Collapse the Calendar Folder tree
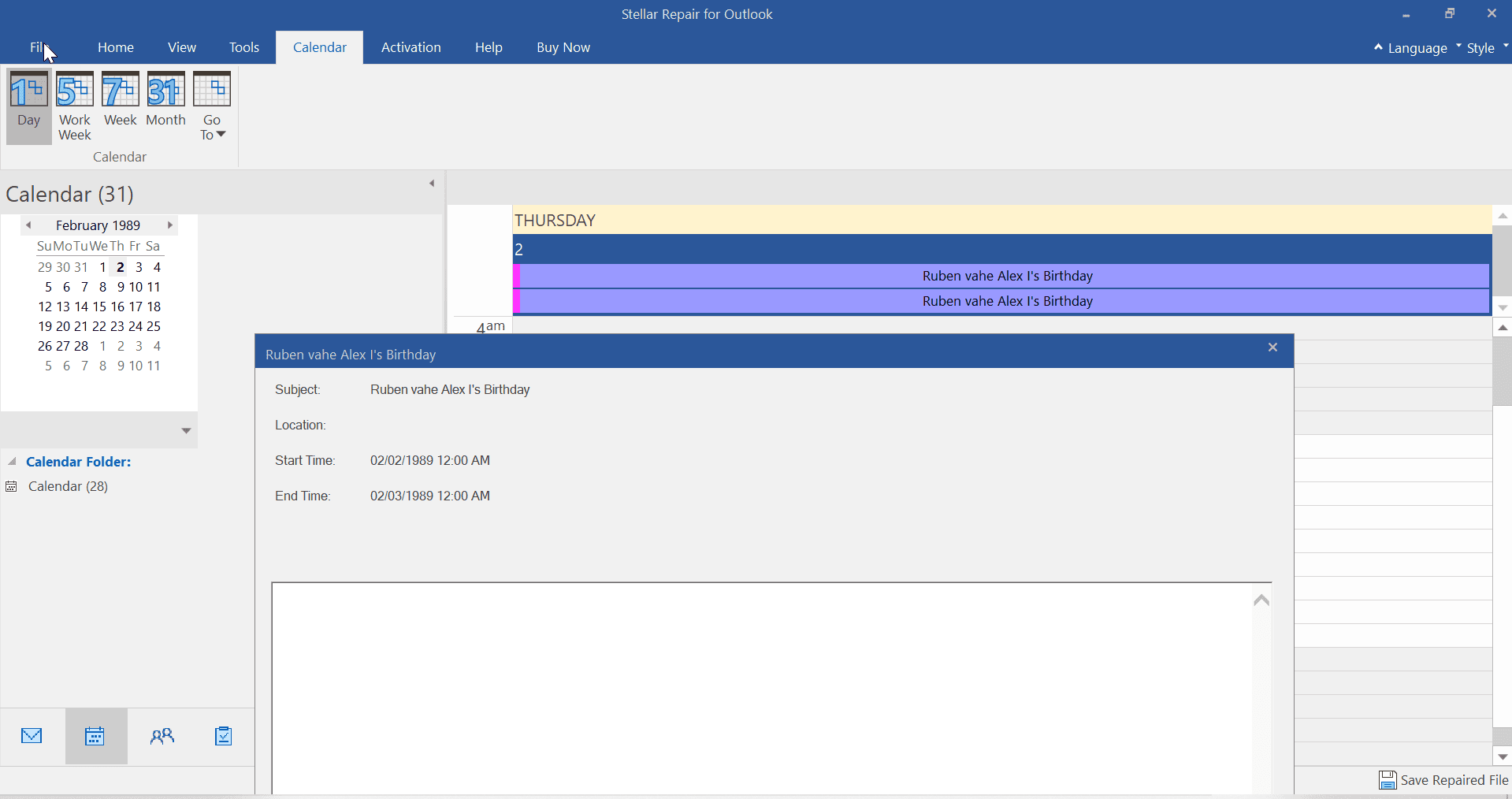This screenshot has height=799, width=1512. coord(13,462)
